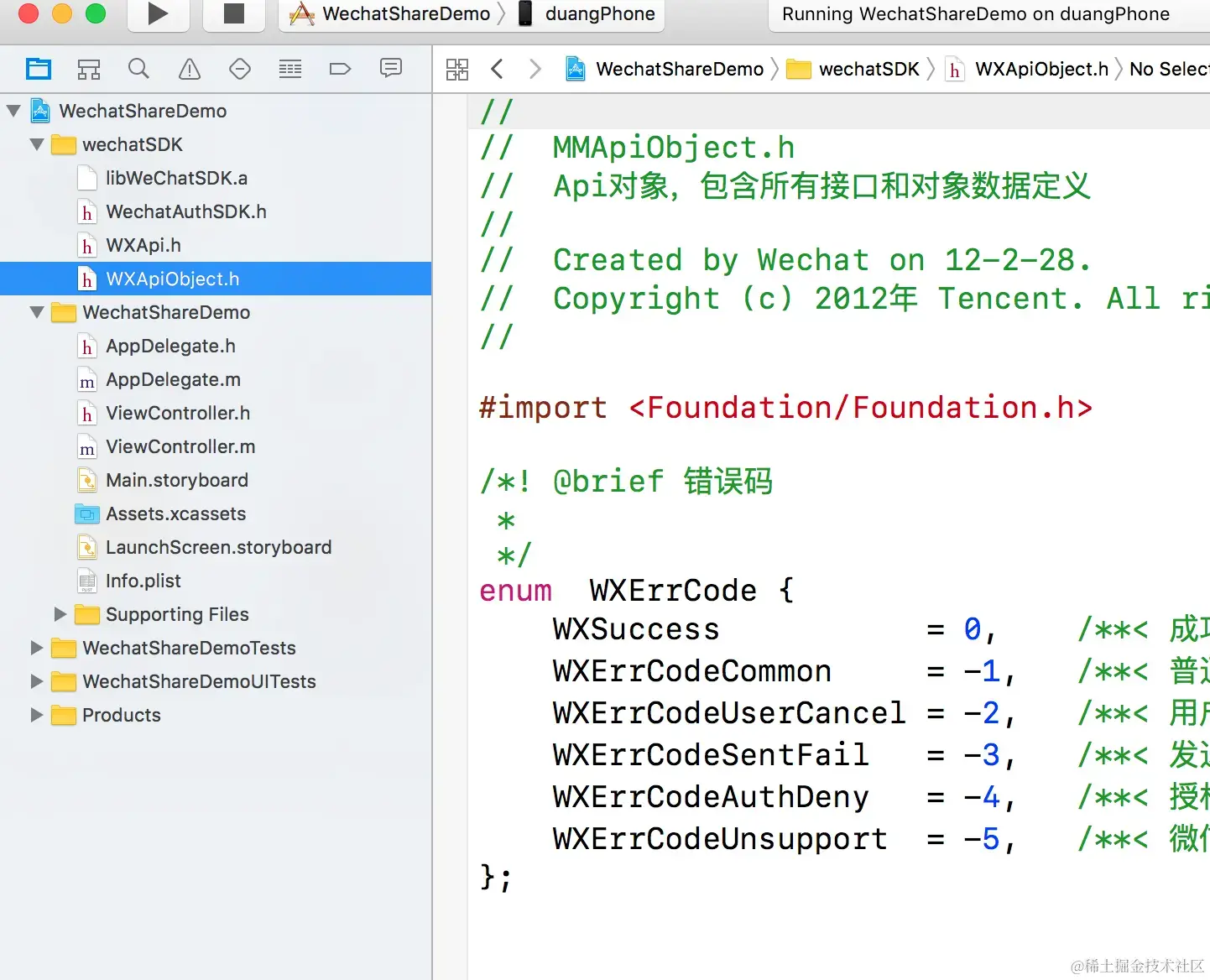Open the No Selection jump bar menu
The height and width of the screenshot is (980, 1210).
pyautogui.click(x=1169, y=69)
